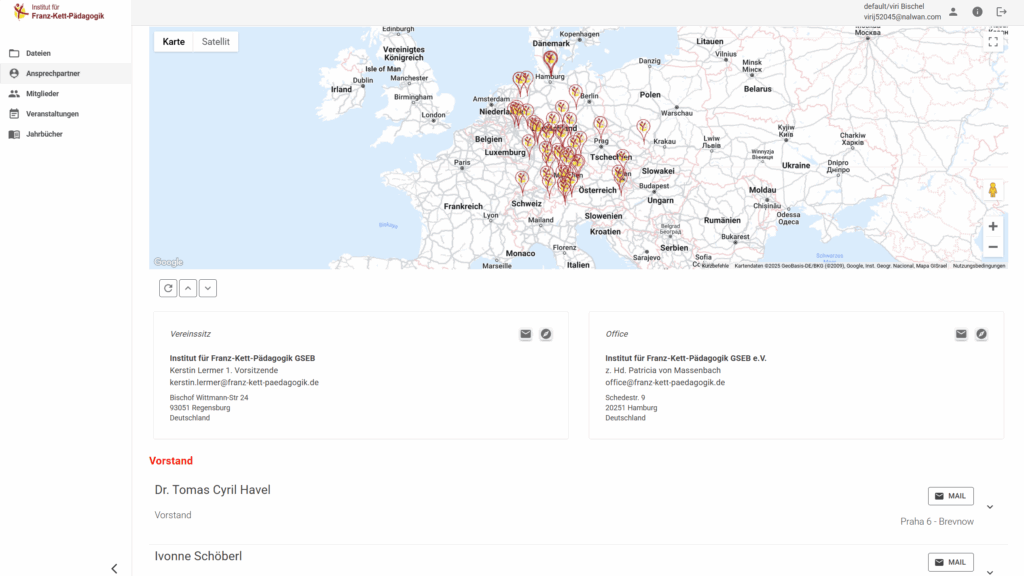The image size is (1024, 576).
Task: Open Google logo on the map
Action: click(168, 262)
